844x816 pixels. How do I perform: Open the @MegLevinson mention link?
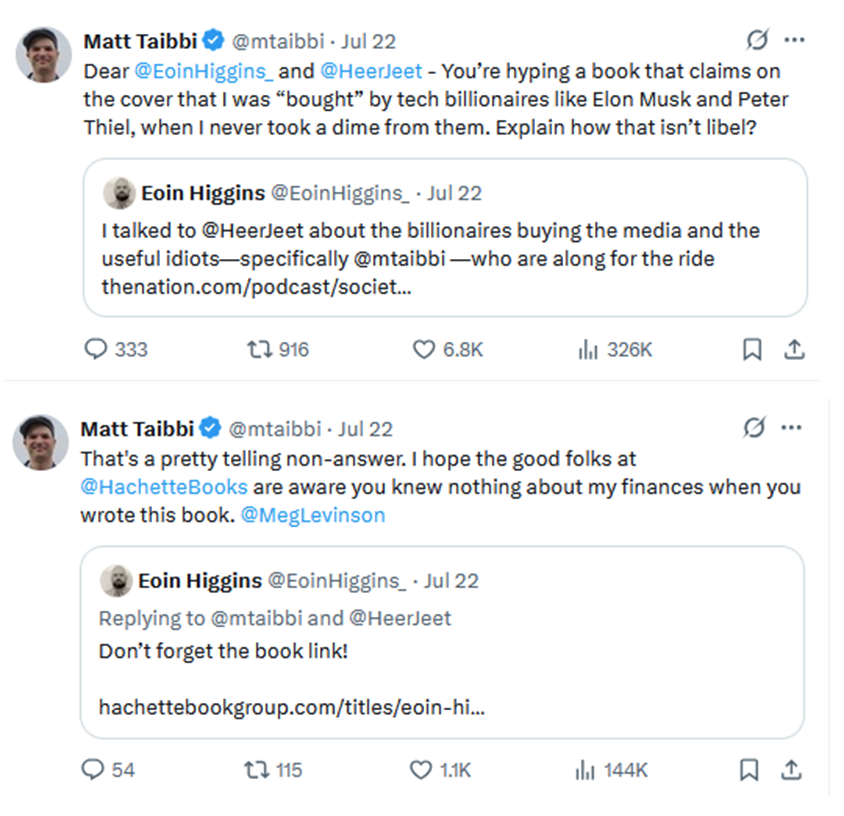click(x=313, y=516)
